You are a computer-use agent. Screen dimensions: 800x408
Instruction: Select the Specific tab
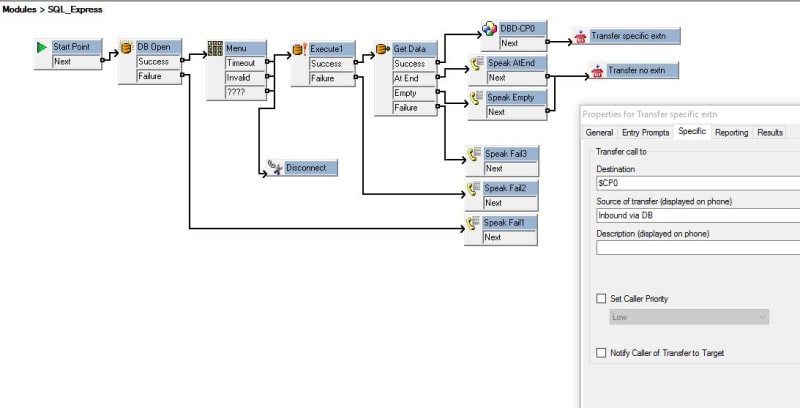click(692, 132)
